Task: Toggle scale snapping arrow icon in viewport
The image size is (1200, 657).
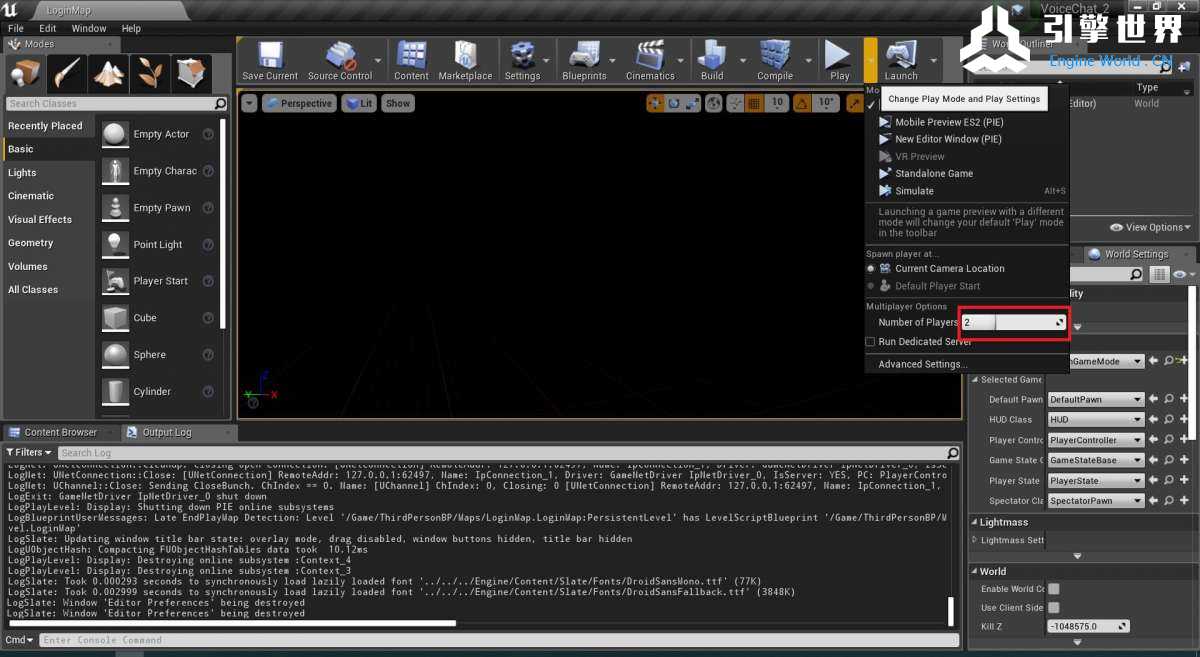Action: tap(856, 103)
